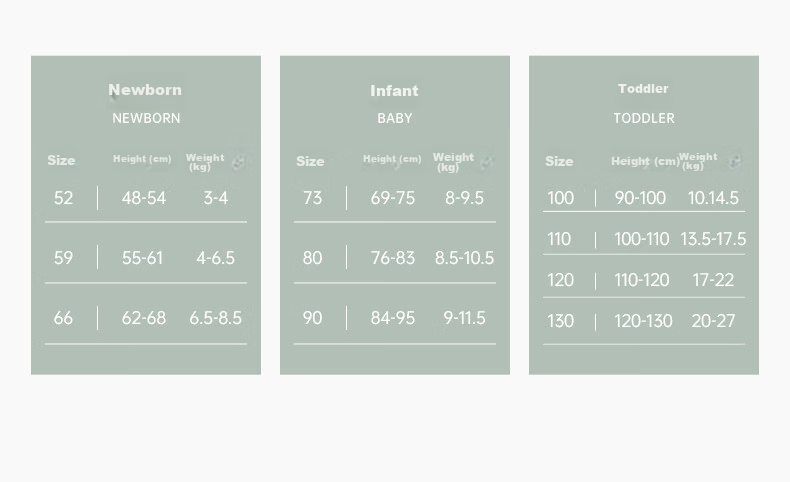Click weight 20-27 for size 130
The image size is (790, 482).
point(713,321)
